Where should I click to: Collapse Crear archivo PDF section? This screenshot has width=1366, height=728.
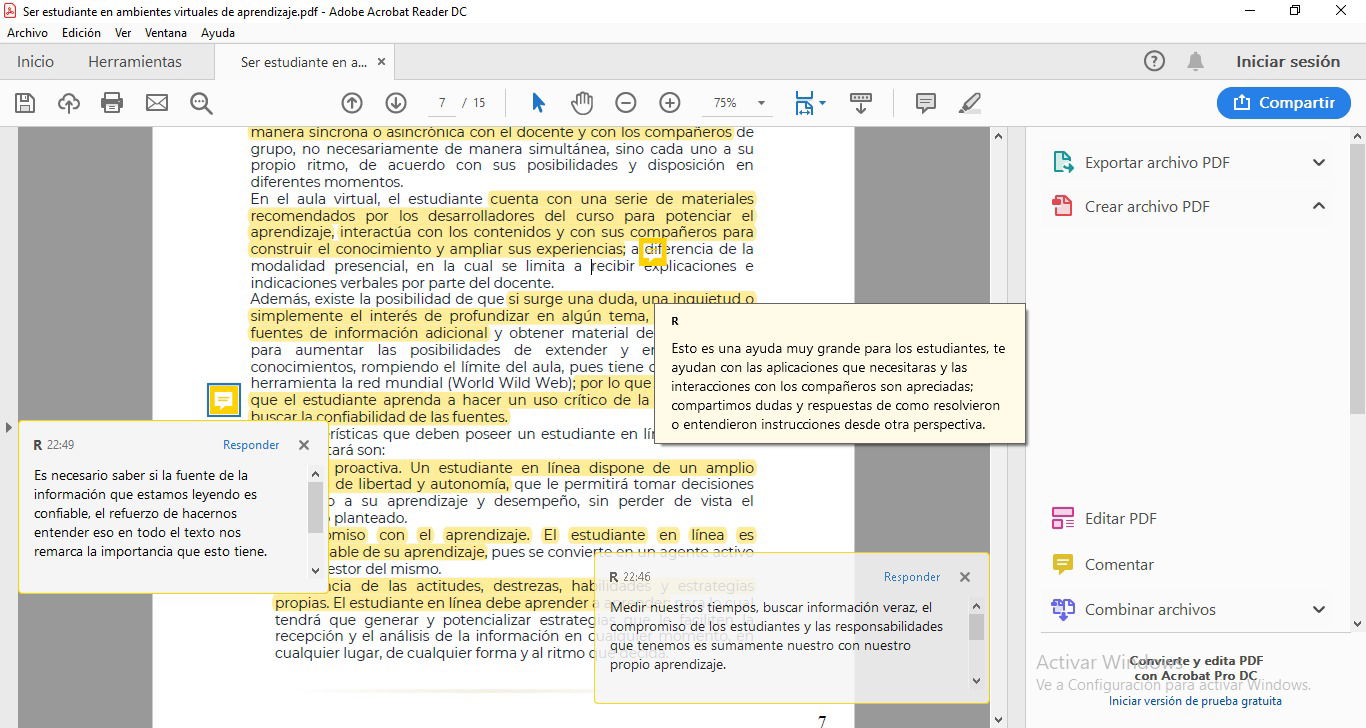click(x=1319, y=206)
